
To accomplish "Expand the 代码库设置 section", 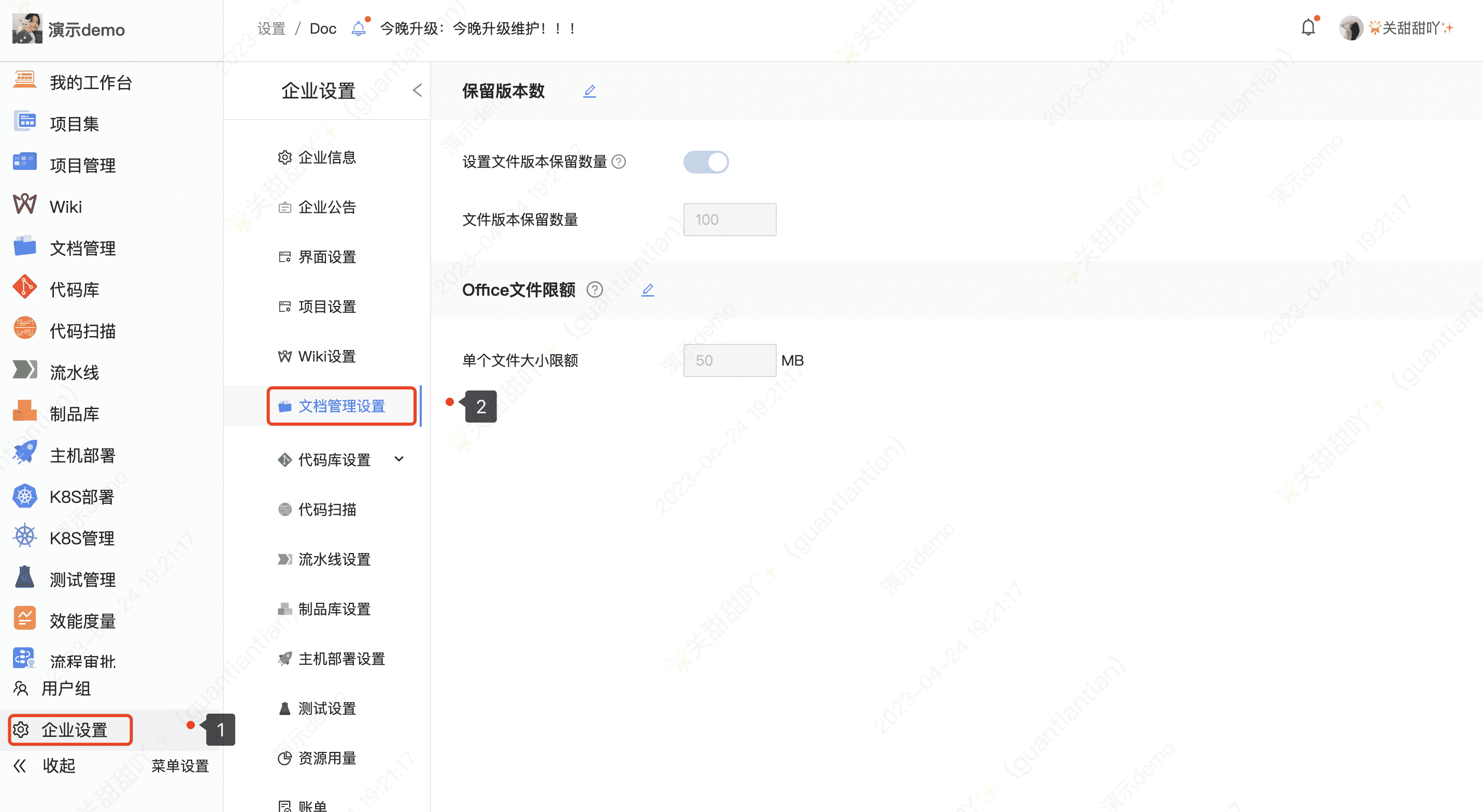I will pyautogui.click(x=398, y=459).
